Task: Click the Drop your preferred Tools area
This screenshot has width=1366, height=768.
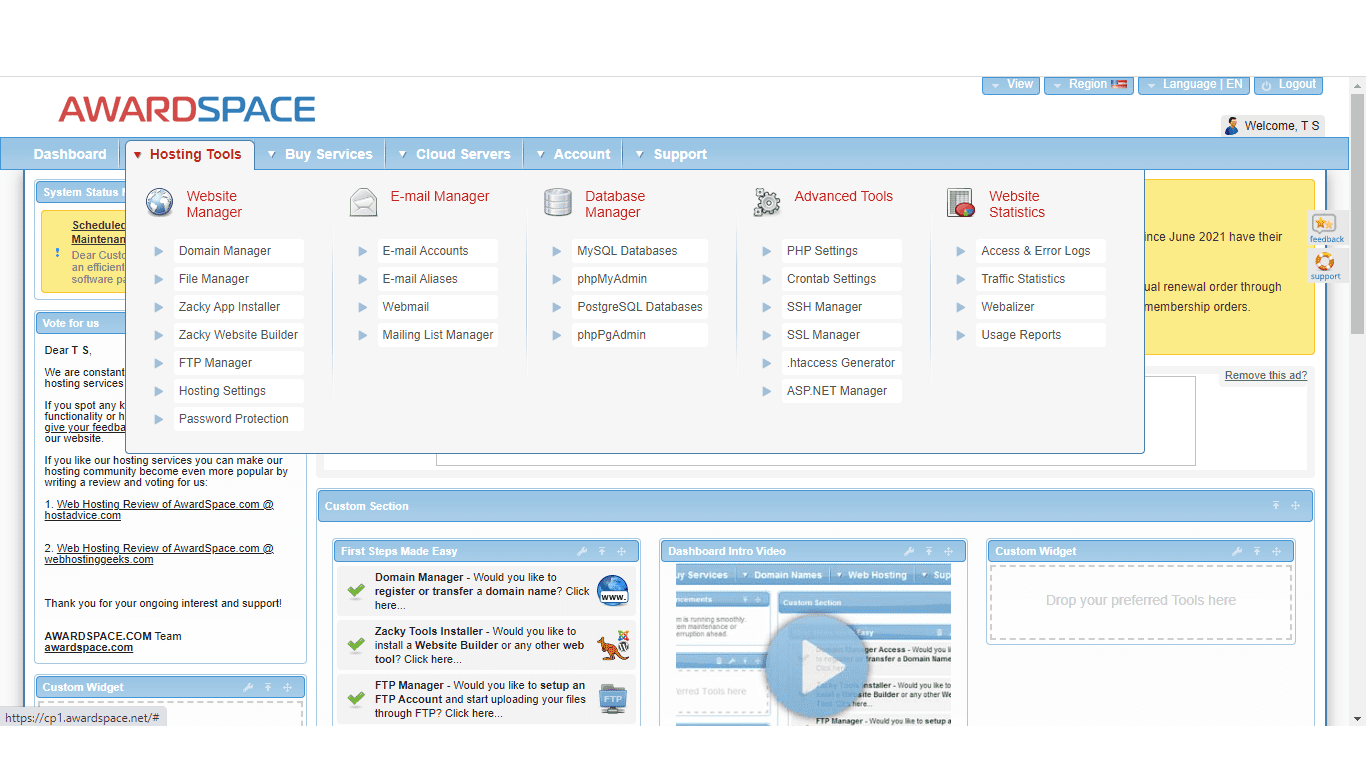Action: (x=1141, y=601)
